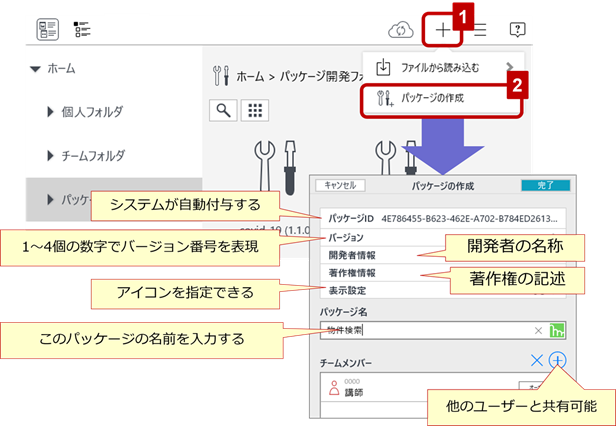The width and height of the screenshot is (616, 426).
Task: Expand the selected パッケージ folder node
Action: (50, 199)
